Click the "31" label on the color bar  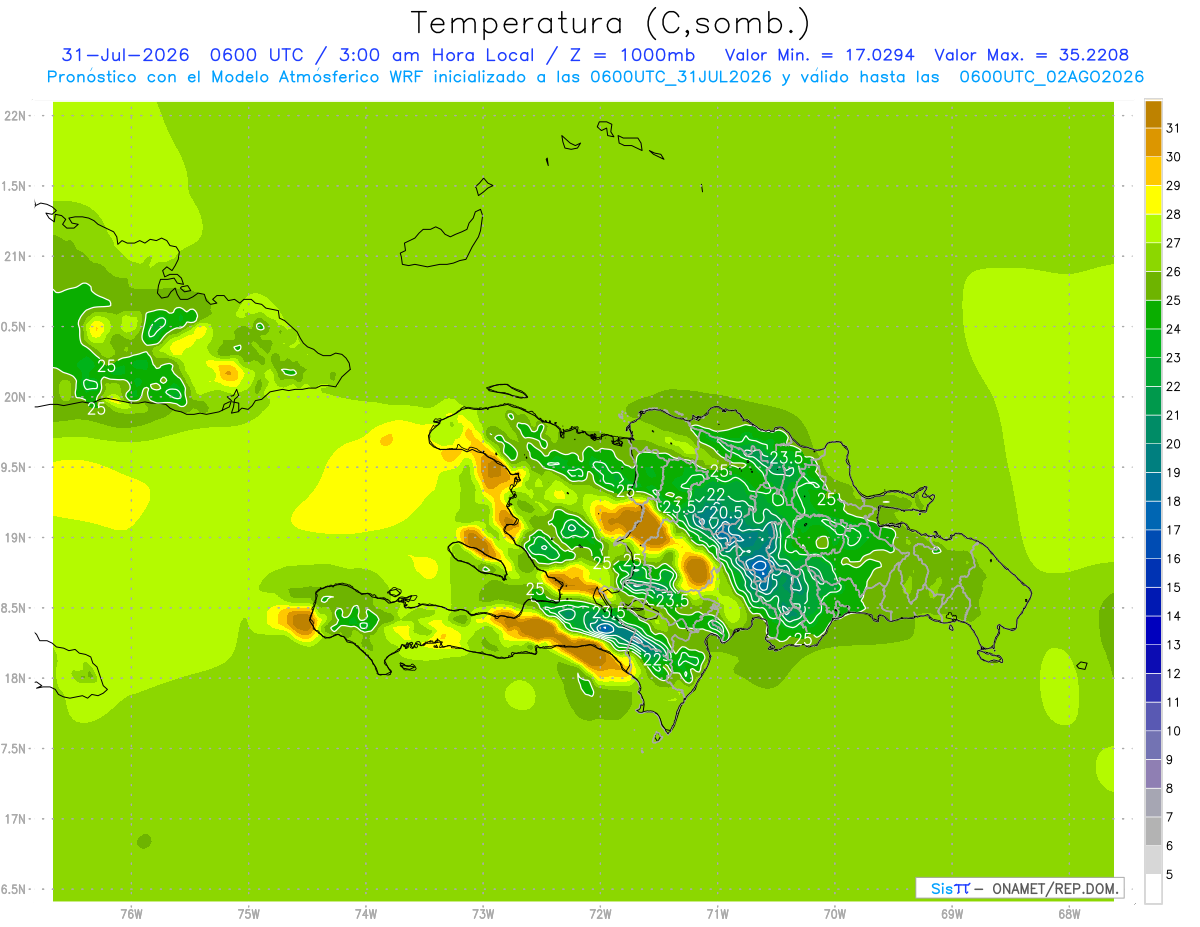pyautogui.click(x=1174, y=127)
